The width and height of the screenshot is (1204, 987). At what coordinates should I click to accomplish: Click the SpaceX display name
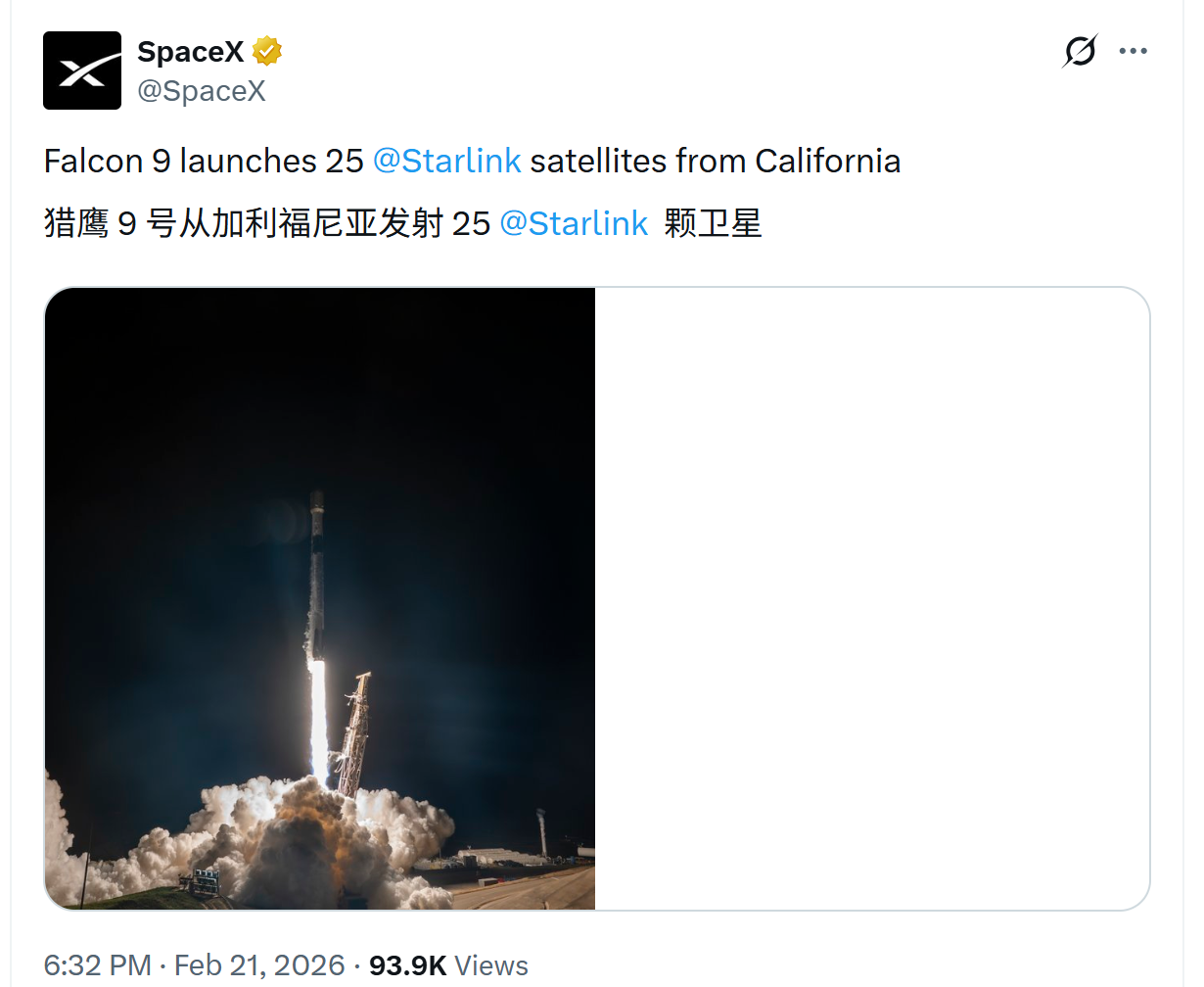[190, 51]
